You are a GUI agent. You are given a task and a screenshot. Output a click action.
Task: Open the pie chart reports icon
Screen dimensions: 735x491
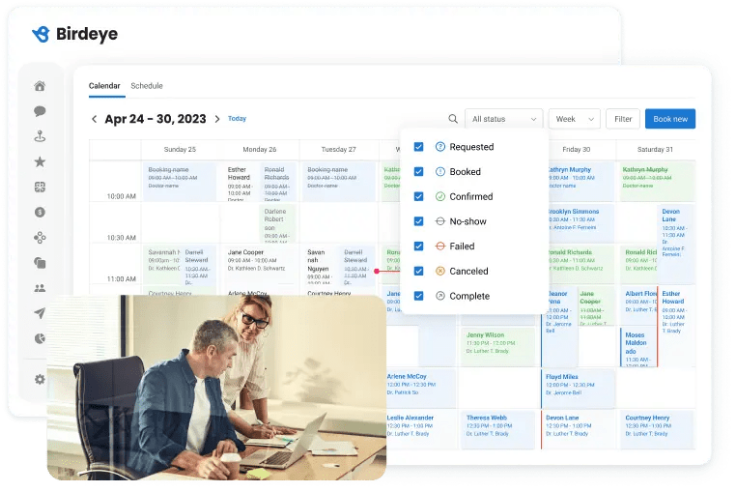click(x=40, y=339)
